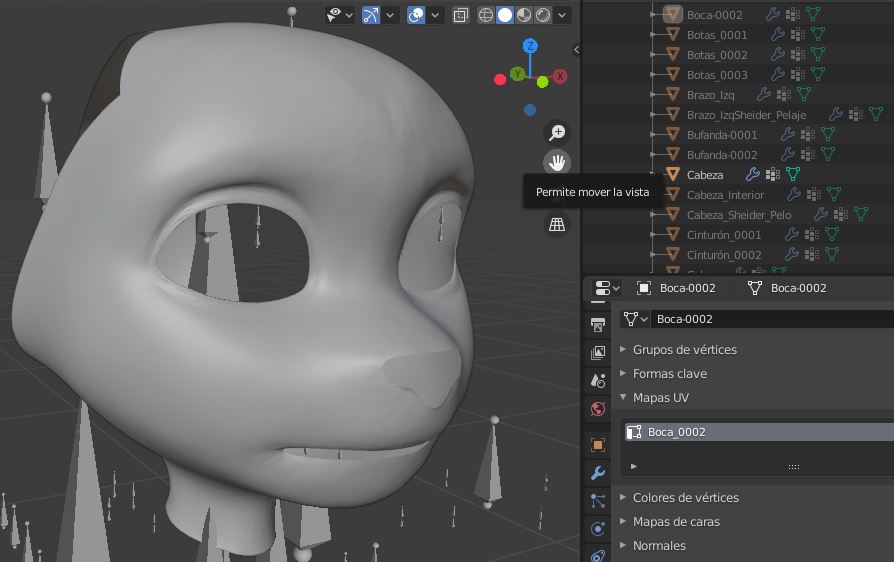Open the shading options dropdown
Viewport: 894px width, 562px height.
pyautogui.click(x=562, y=15)
